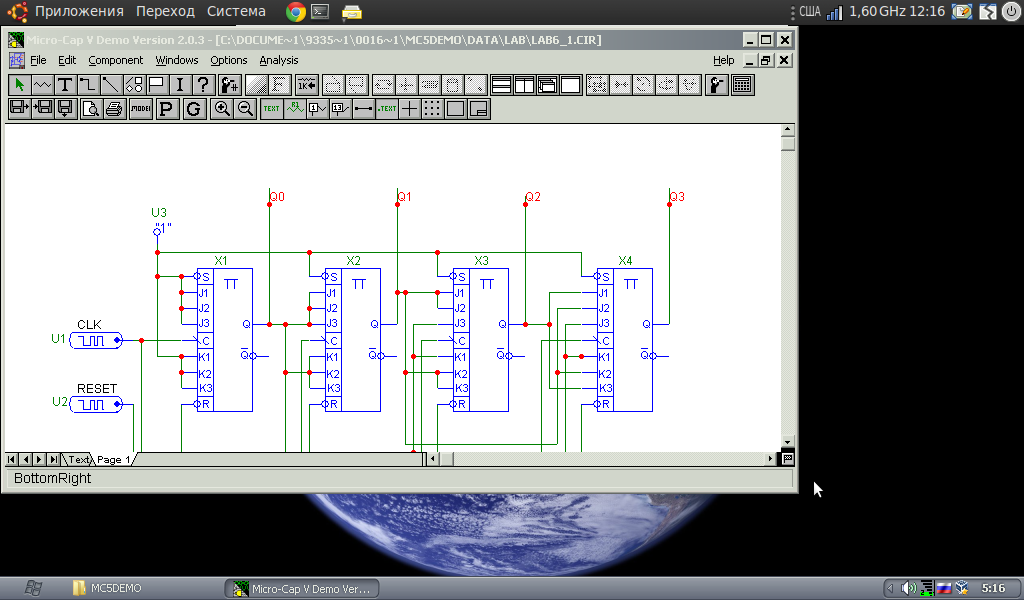Toggle Node Numbers display icon
Image resolution: width=1024 pixels, height=600 pixels.
pos(317,108)
